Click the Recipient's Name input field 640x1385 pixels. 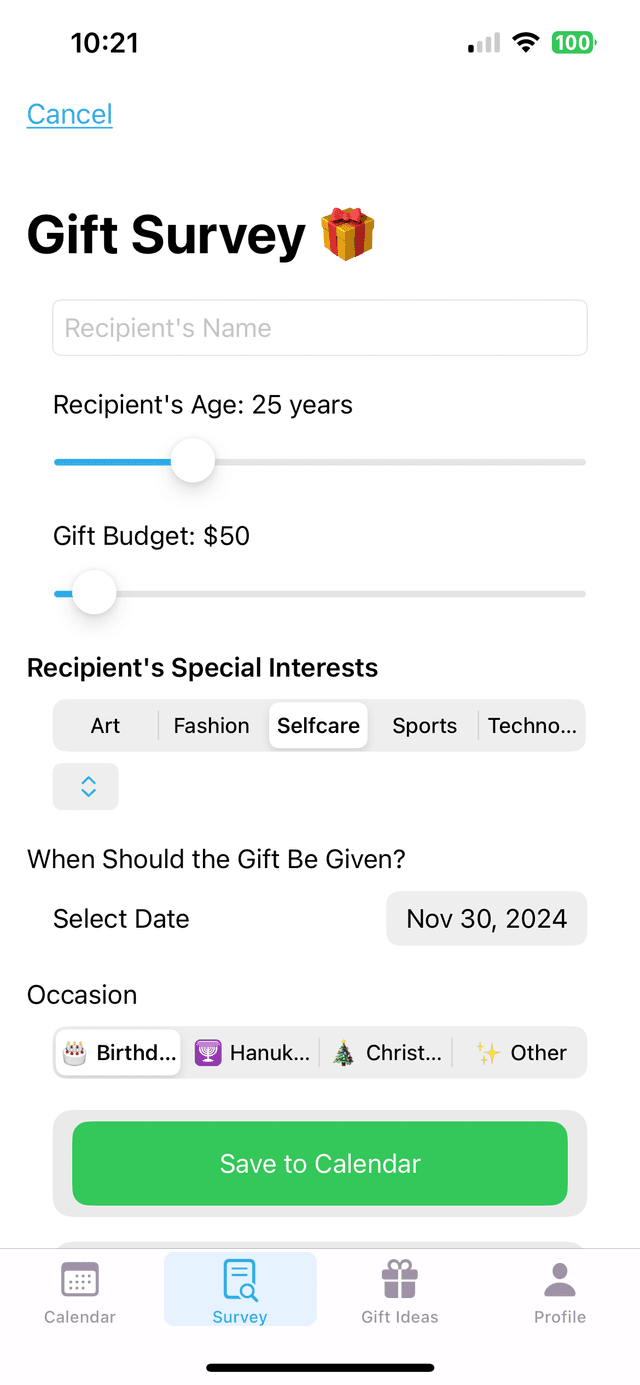[x=319, y=327]
